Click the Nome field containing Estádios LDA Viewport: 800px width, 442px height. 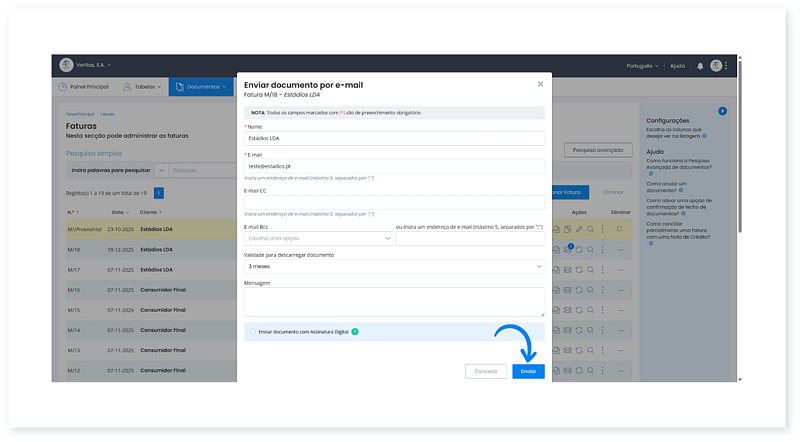(x=394, y=138)
